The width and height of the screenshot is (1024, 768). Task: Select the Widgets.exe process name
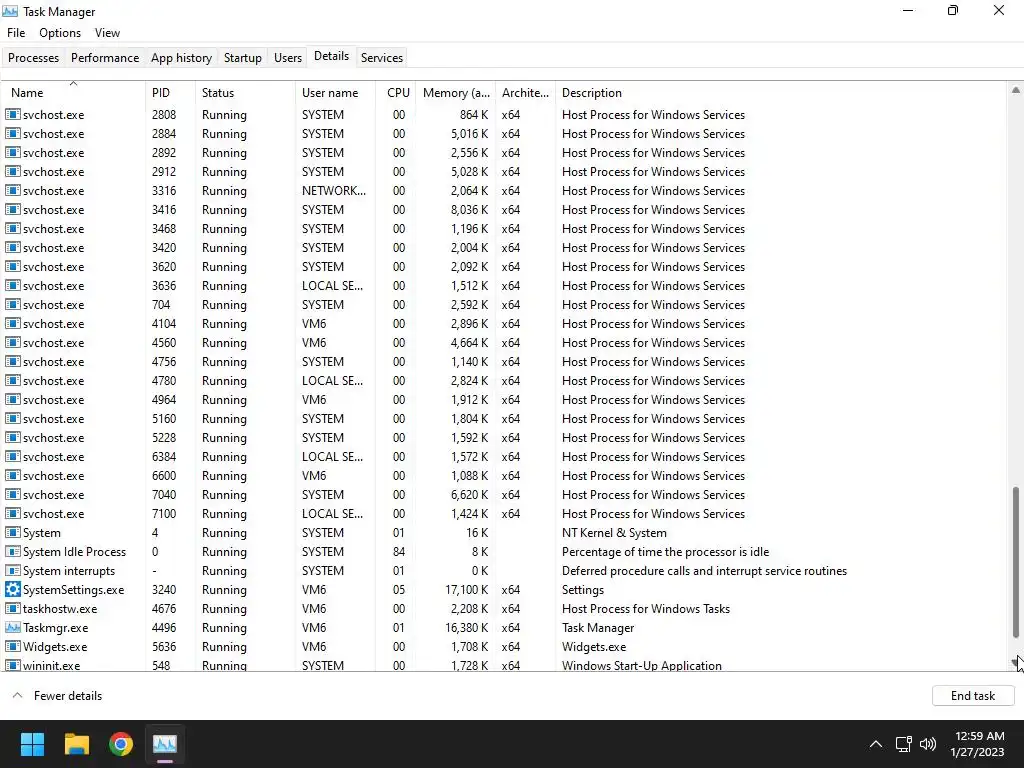click(x=55, y=647)
